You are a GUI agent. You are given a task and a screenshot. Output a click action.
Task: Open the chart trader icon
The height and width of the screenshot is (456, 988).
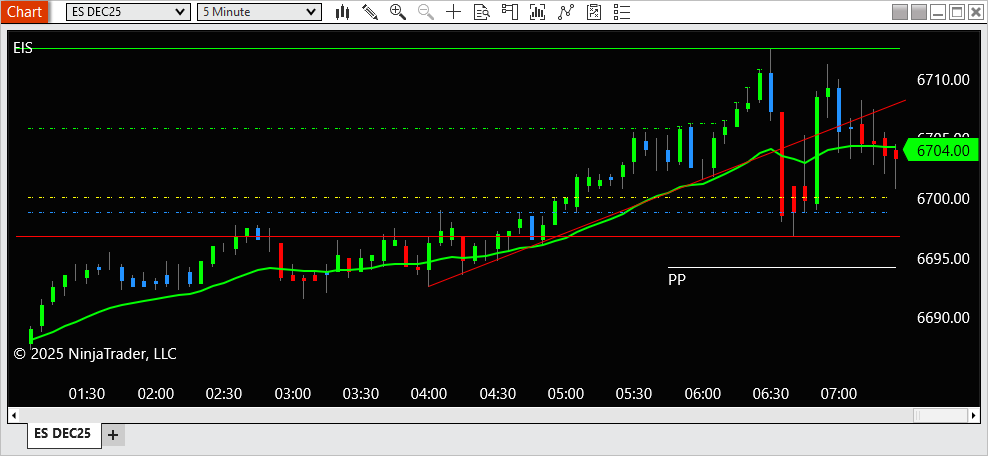coord(509,11)
